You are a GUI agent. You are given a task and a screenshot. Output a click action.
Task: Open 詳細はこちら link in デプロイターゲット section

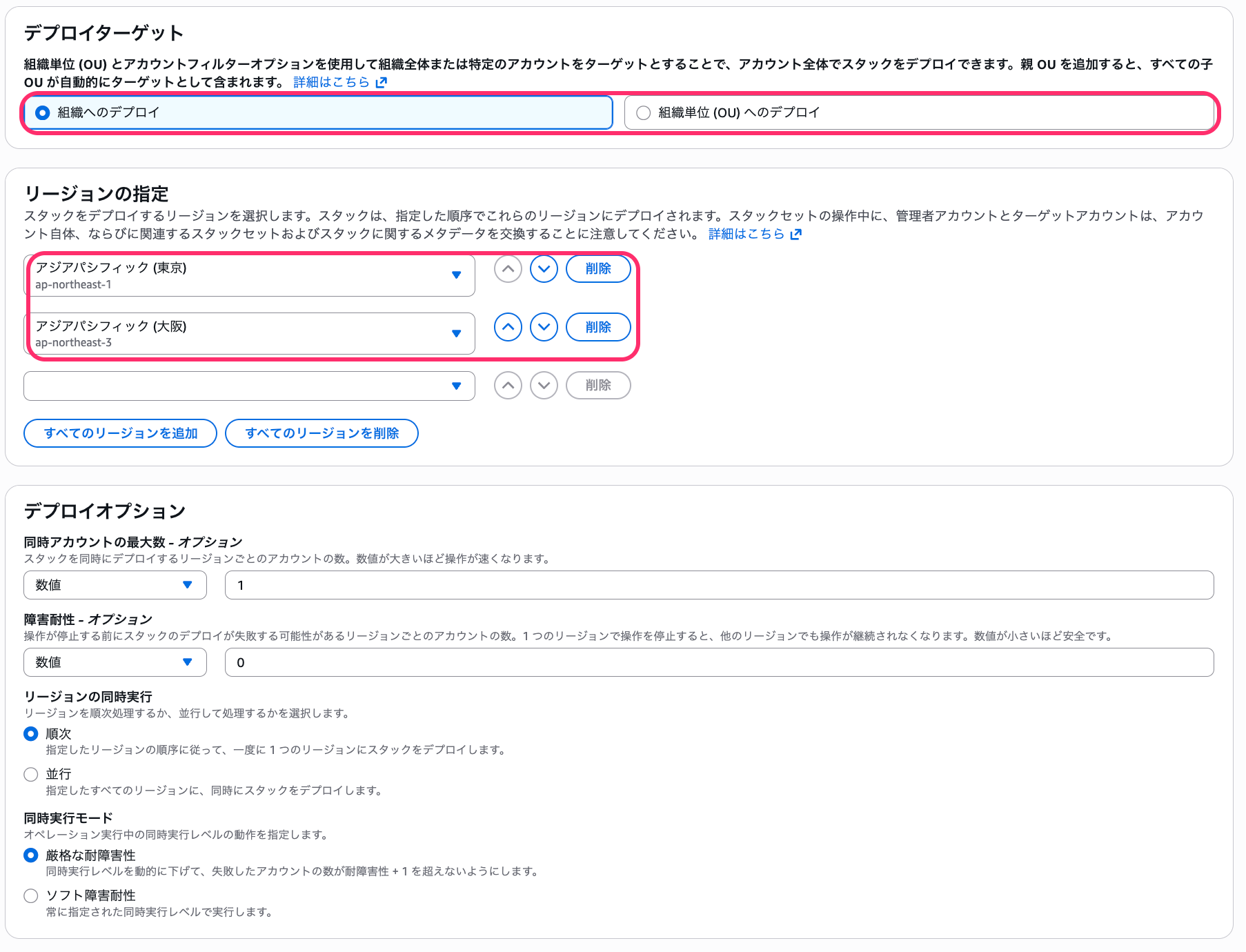[333, 81]
